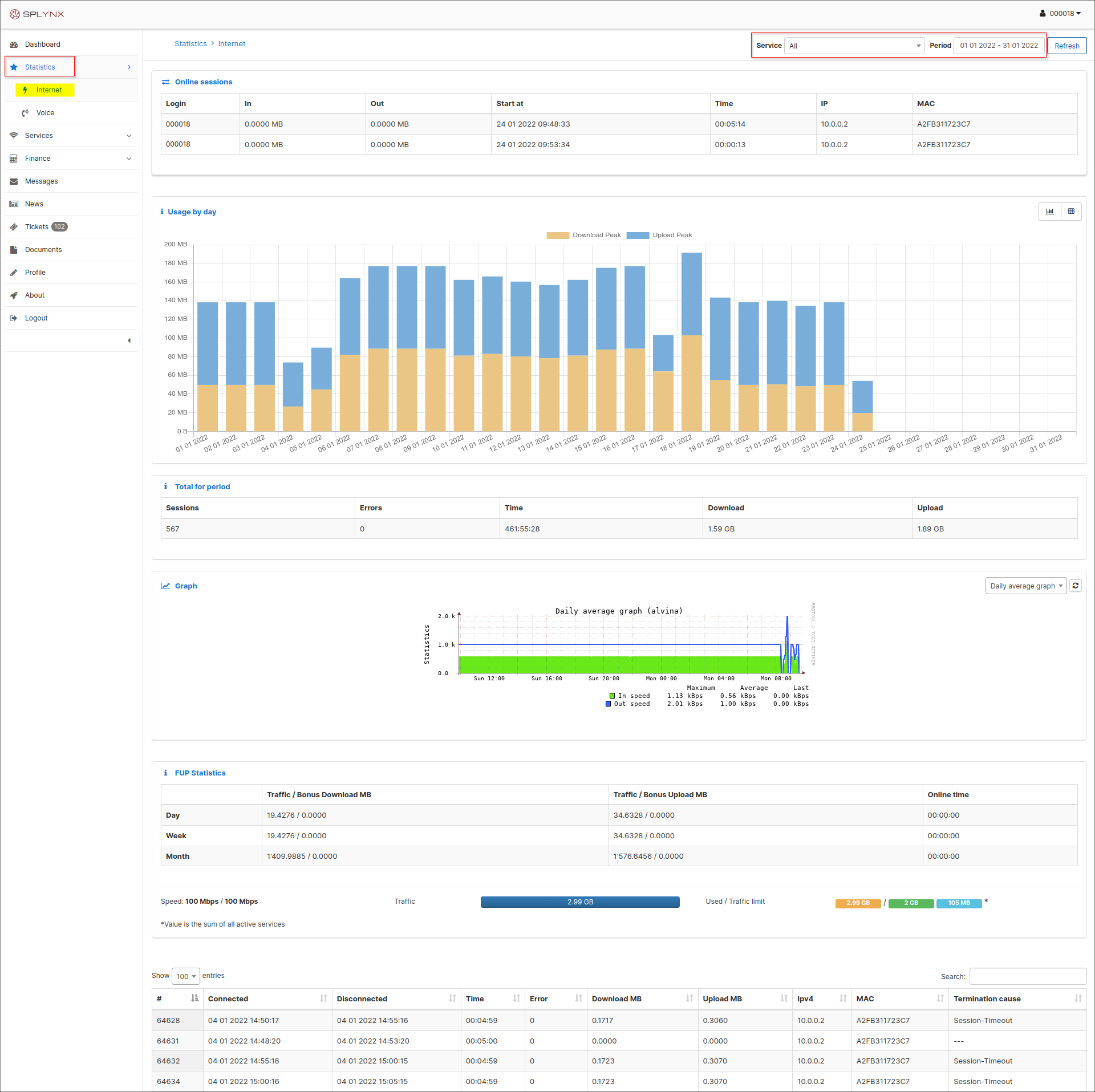
Task: Expand the Finance menu chevron
Action: point(129,159)
